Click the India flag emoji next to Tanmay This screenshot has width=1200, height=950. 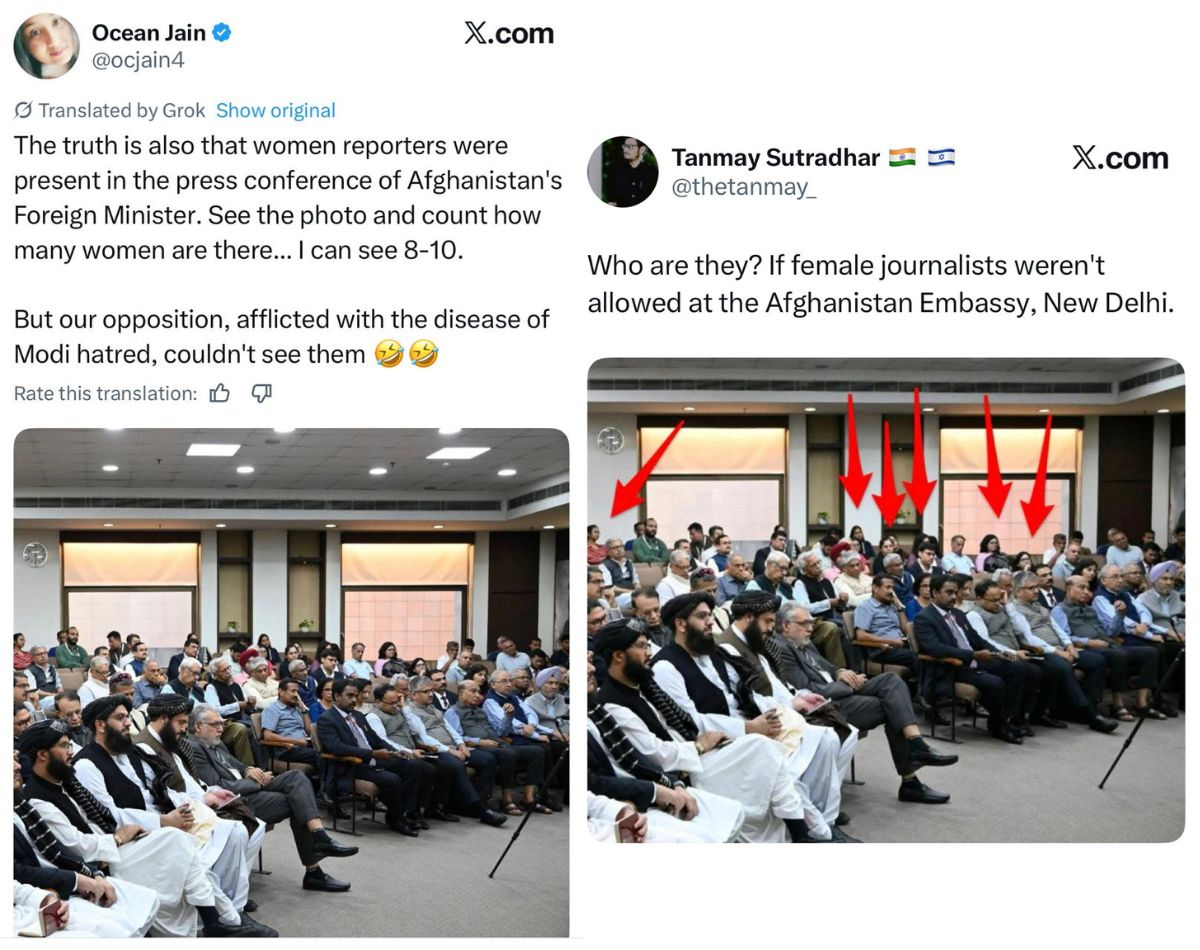pyautogui.click(x=902, y=158)
